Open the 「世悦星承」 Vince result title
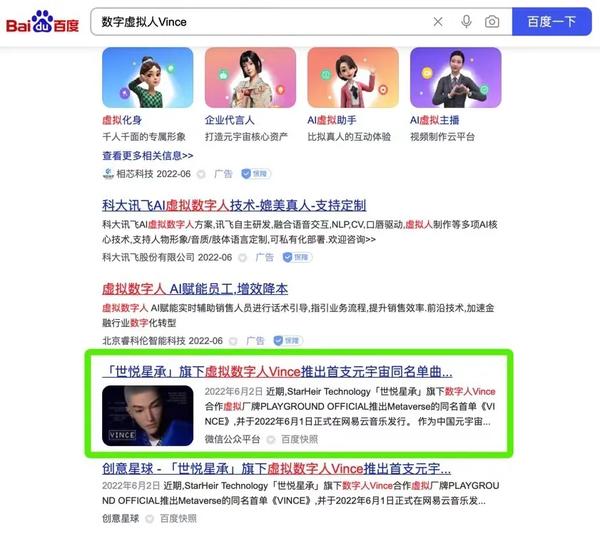The image size is (600, 534). [277, 372]
